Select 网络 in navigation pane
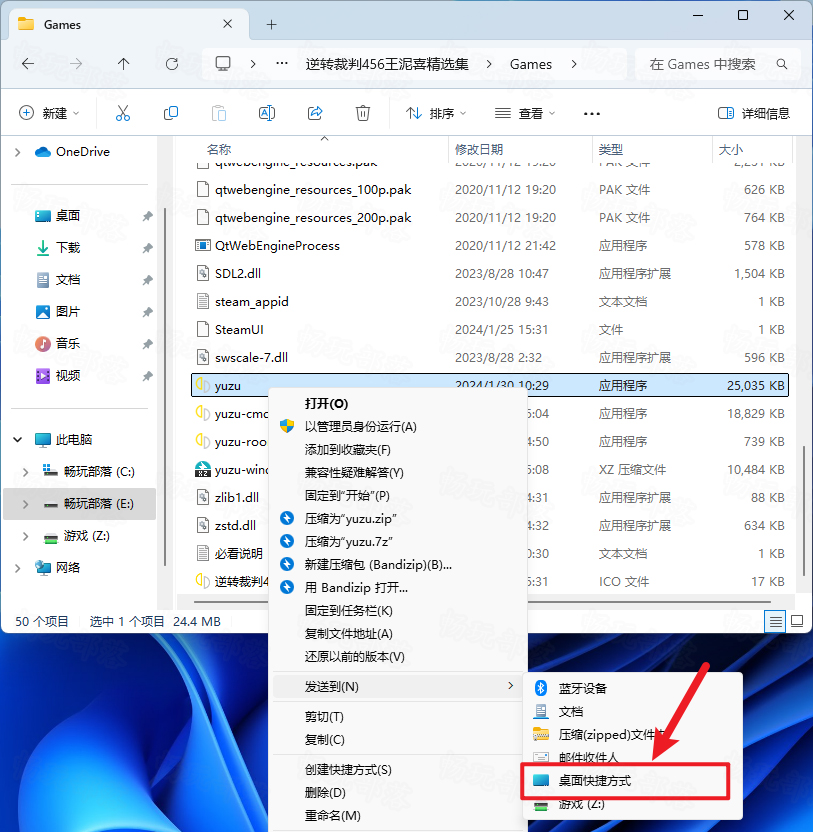This screenshot has width=813, height=832. [57, 567]
